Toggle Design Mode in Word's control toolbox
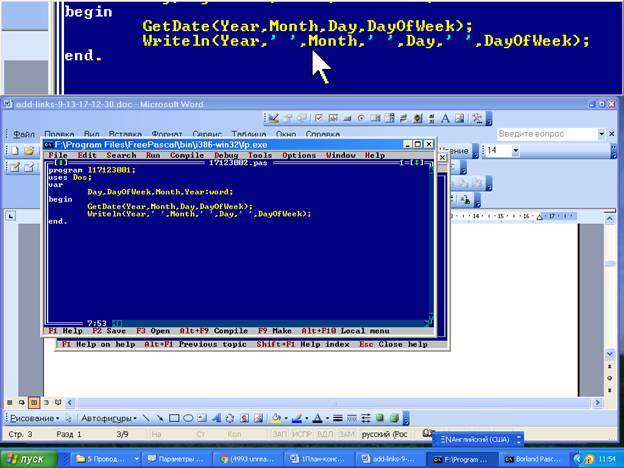The image size is (624, 468). point(274,118)
